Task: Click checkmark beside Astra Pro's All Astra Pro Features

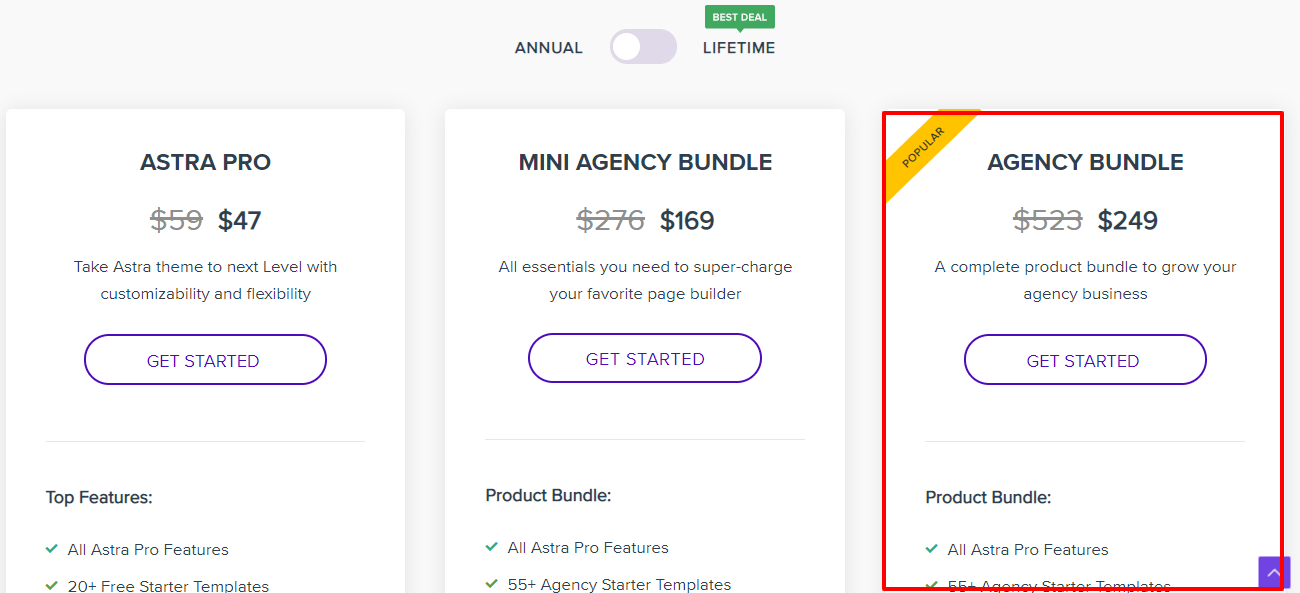Action: point(51,549)
